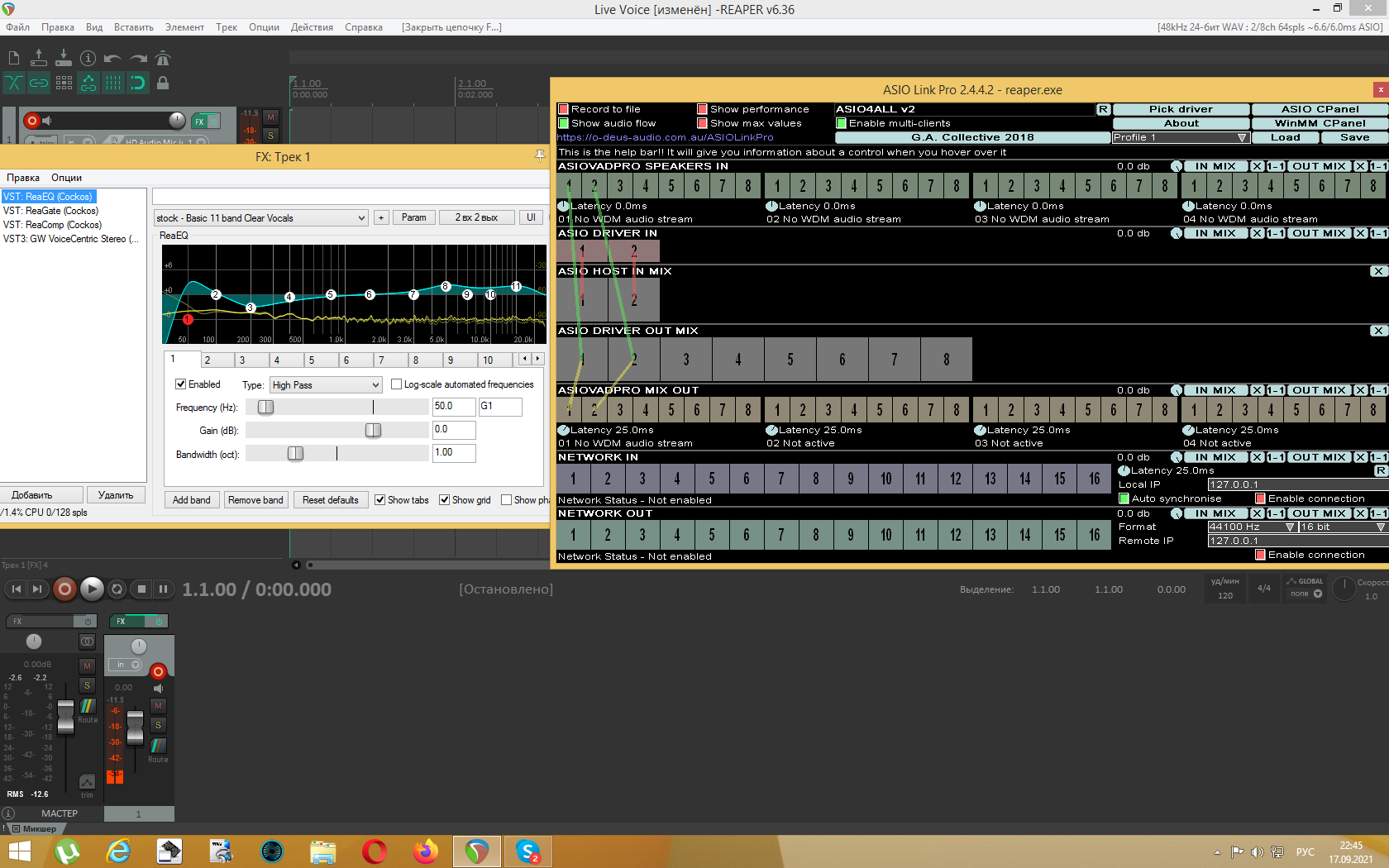
Task: Open the Трек menu
Action: pyautogui.click(x=227, y=27)
